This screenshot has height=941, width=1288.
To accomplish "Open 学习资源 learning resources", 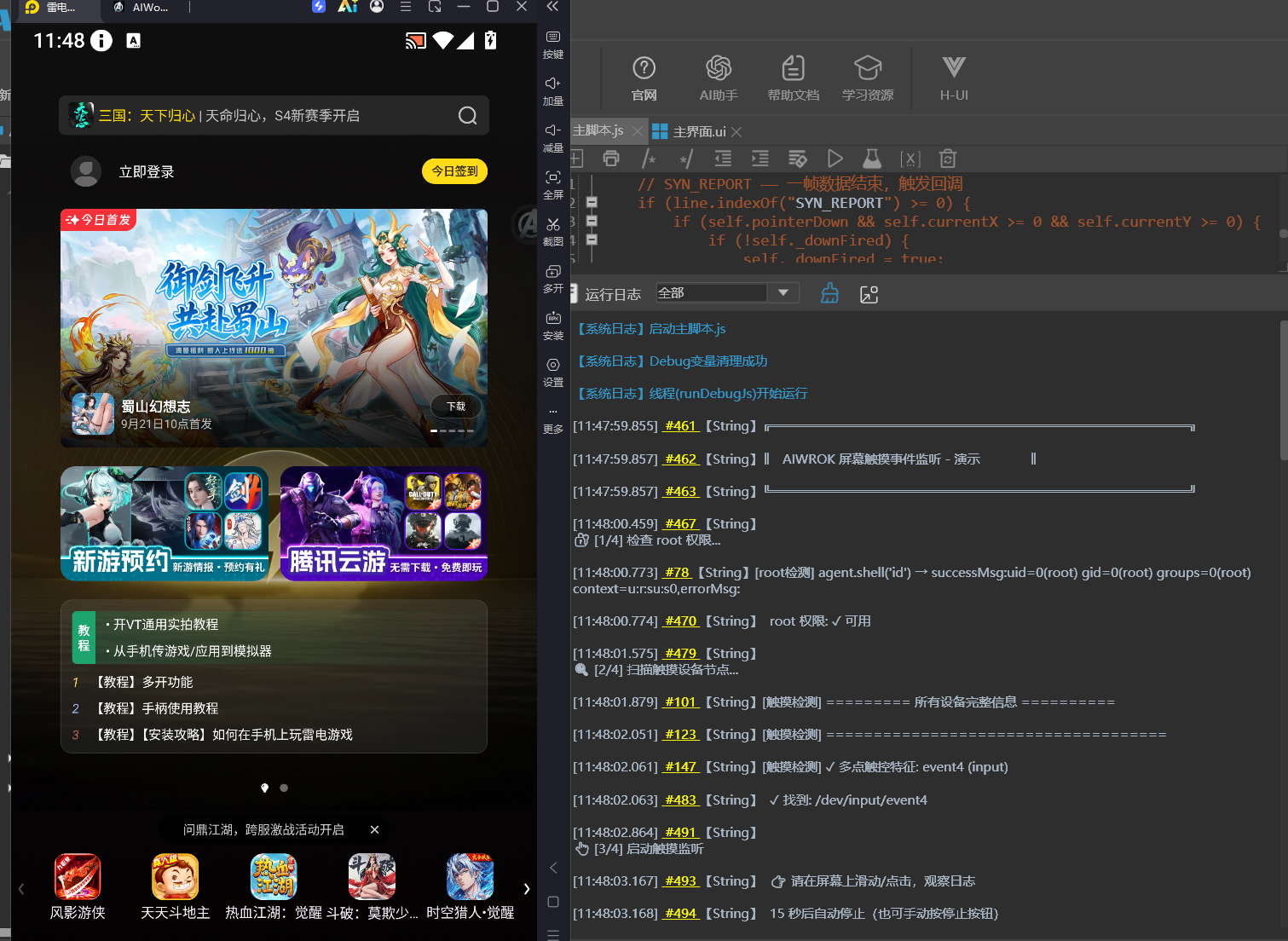I will coord(868,78).
